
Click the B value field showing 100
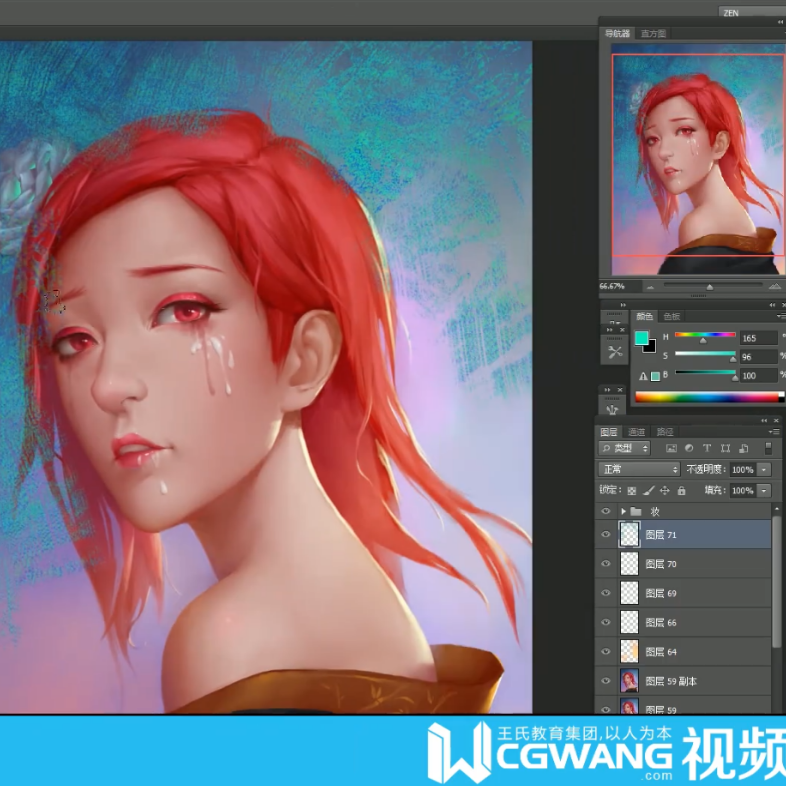click(757, 375)
